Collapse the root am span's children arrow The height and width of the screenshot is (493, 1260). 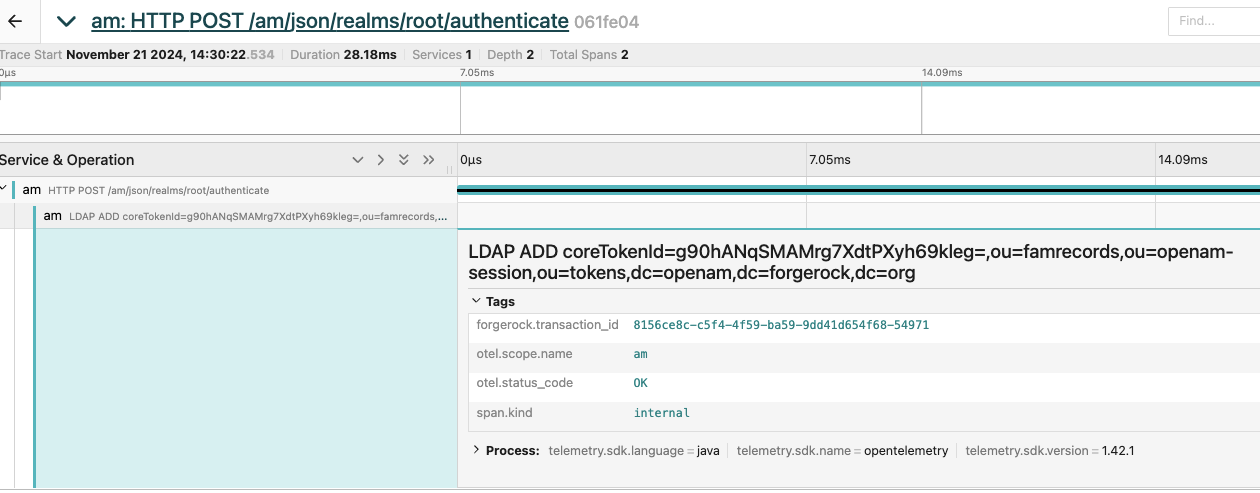click(5, 190)
